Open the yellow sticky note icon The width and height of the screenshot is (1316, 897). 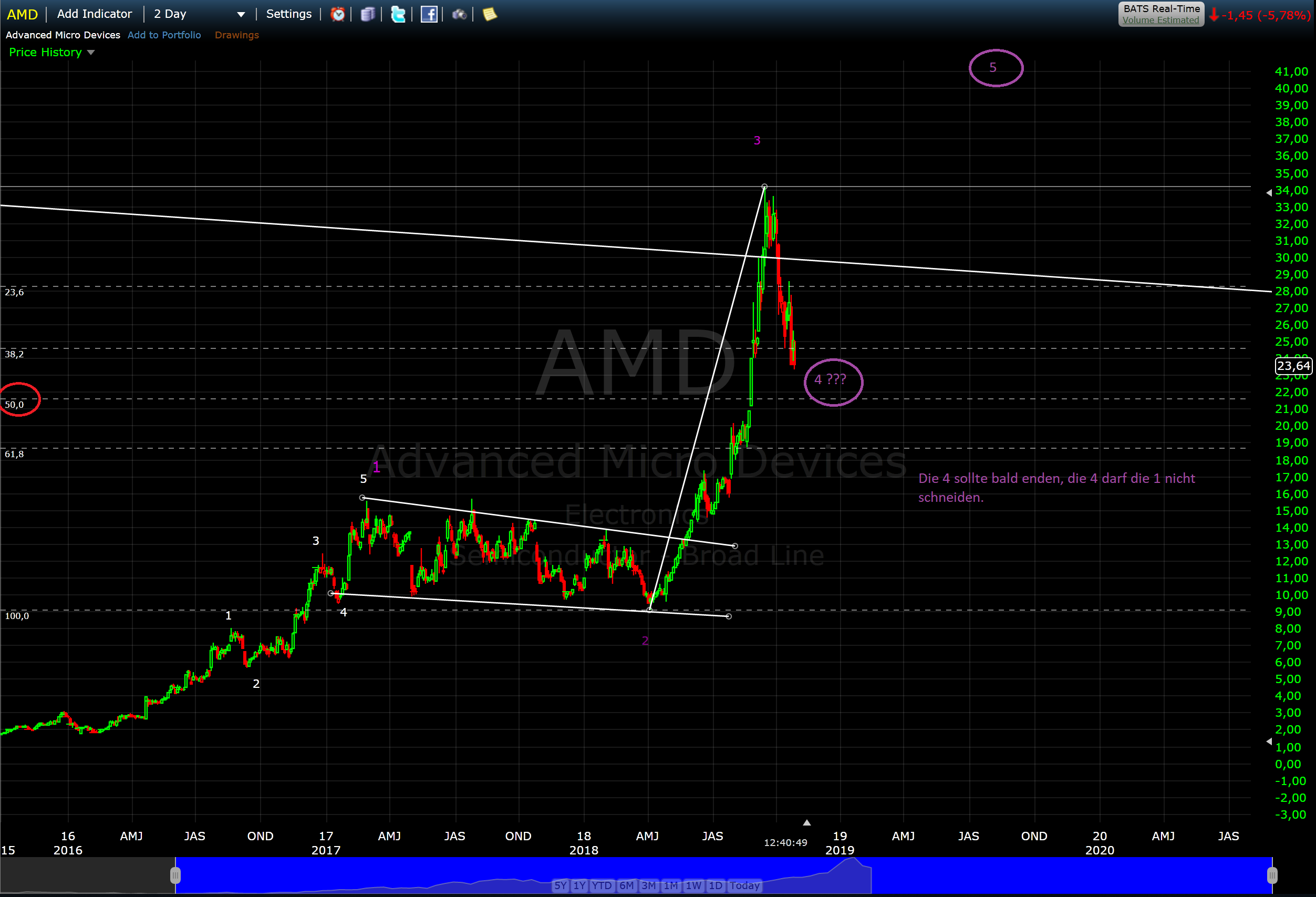489,14
